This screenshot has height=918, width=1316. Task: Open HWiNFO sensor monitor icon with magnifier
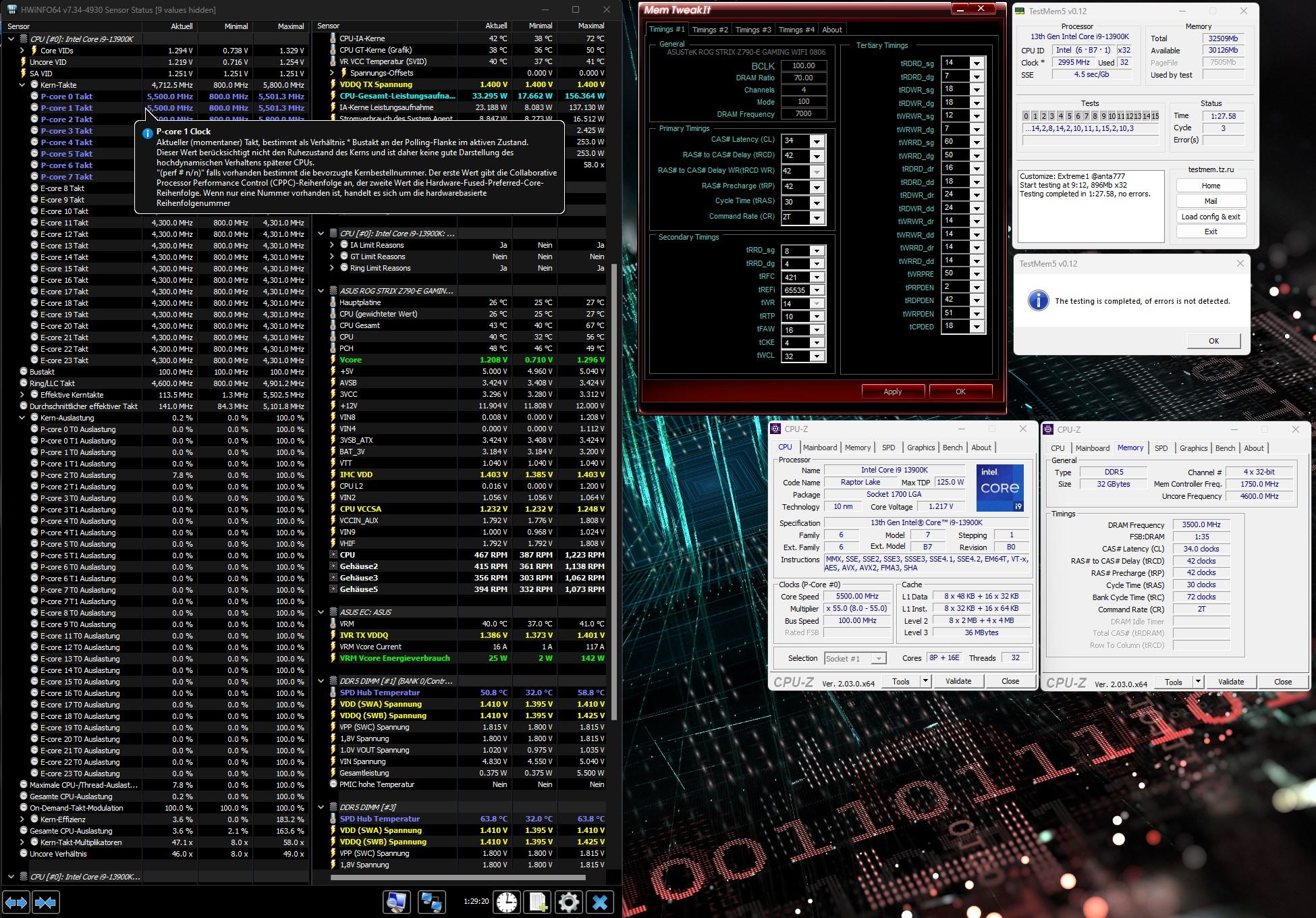click(x=397, y=902)
